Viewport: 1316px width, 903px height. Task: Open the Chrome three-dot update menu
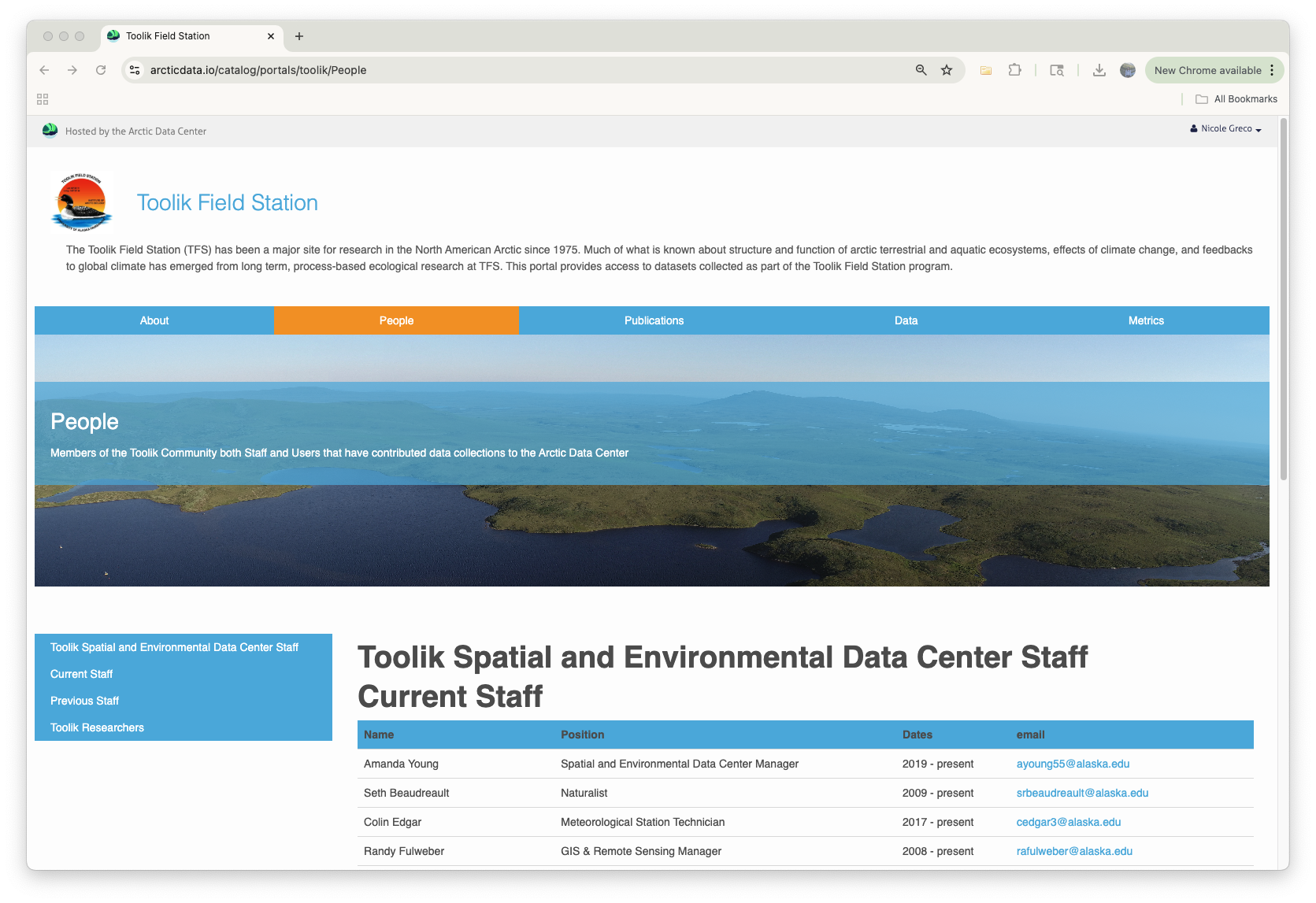tap(1273, 70)
